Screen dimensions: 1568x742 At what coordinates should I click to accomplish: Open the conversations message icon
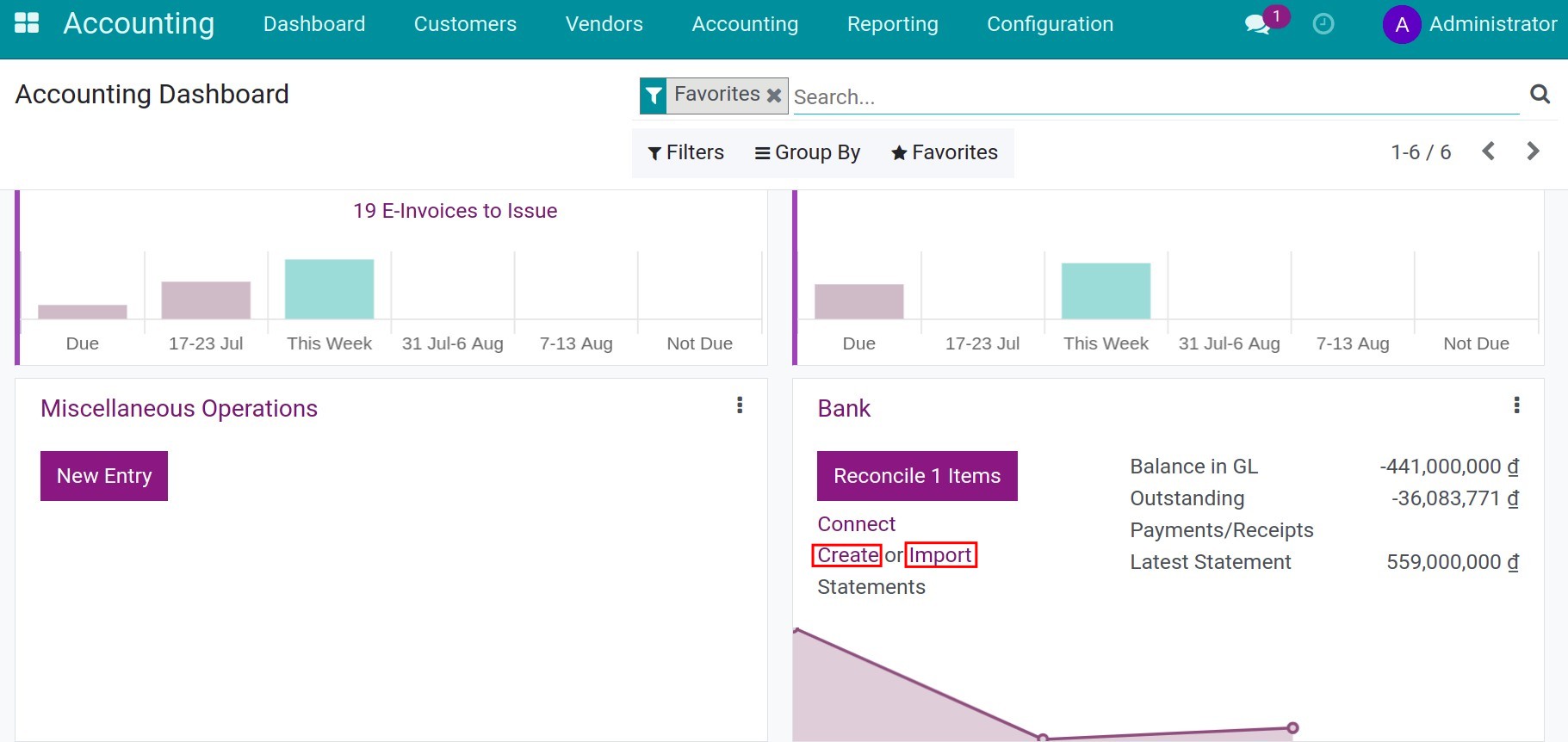point(1257,24)
